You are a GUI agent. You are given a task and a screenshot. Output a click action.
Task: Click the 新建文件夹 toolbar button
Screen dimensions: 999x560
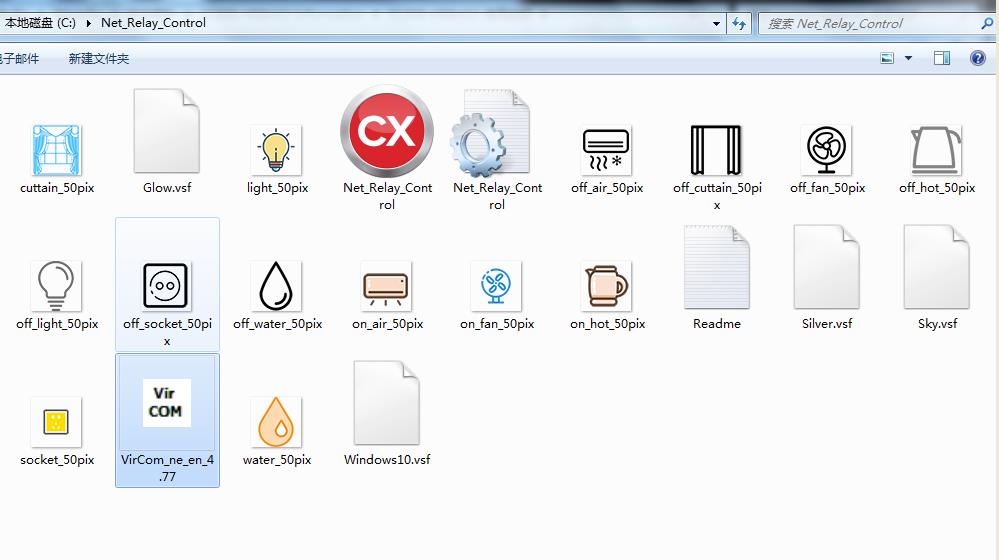(x=98, y=59)
